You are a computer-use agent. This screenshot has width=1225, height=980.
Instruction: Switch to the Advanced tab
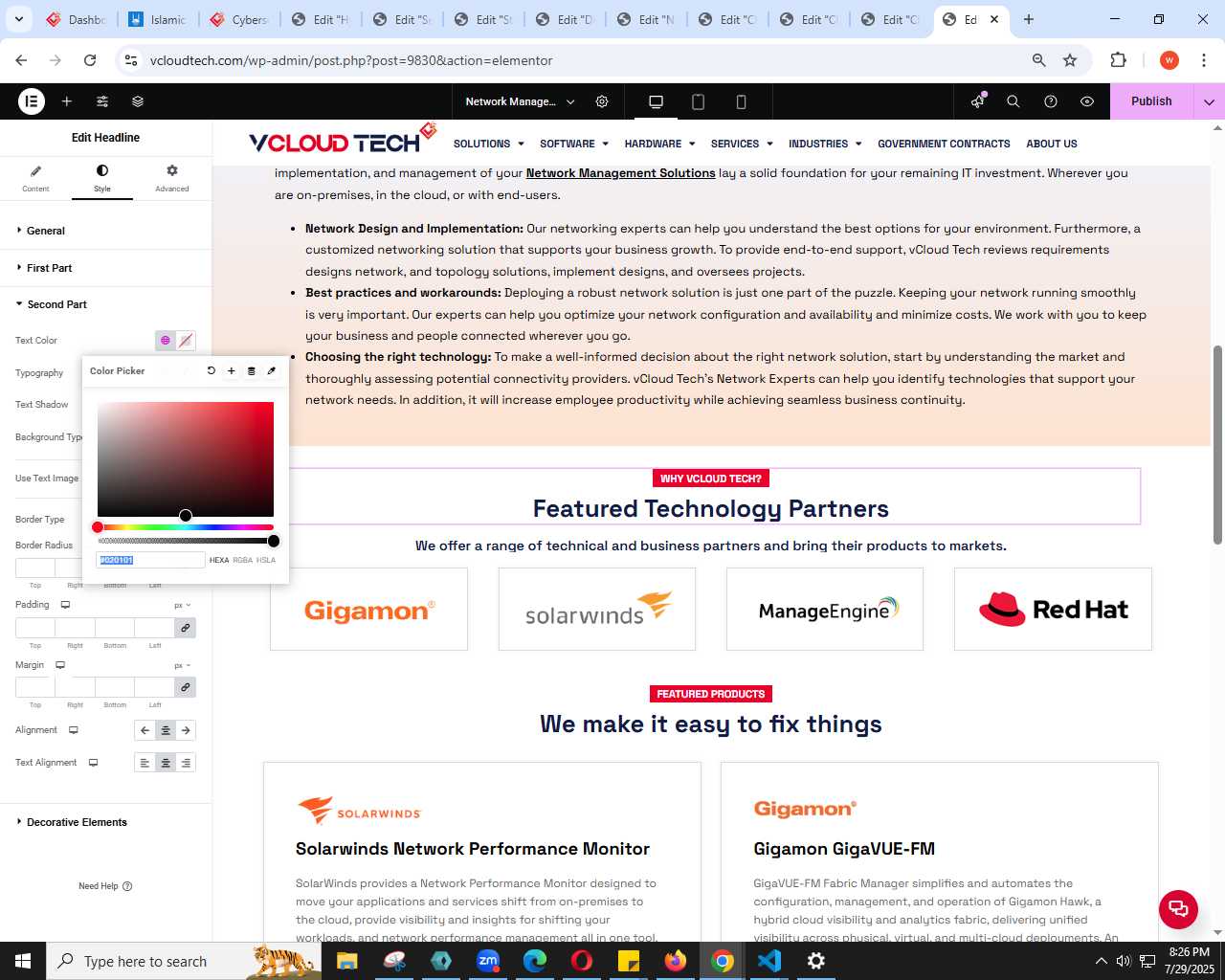tap(172, 178)
